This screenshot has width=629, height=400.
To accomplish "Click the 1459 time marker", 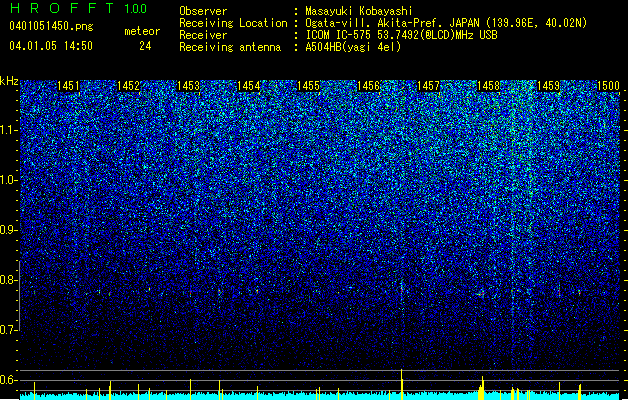I will [x=548, y=86].
